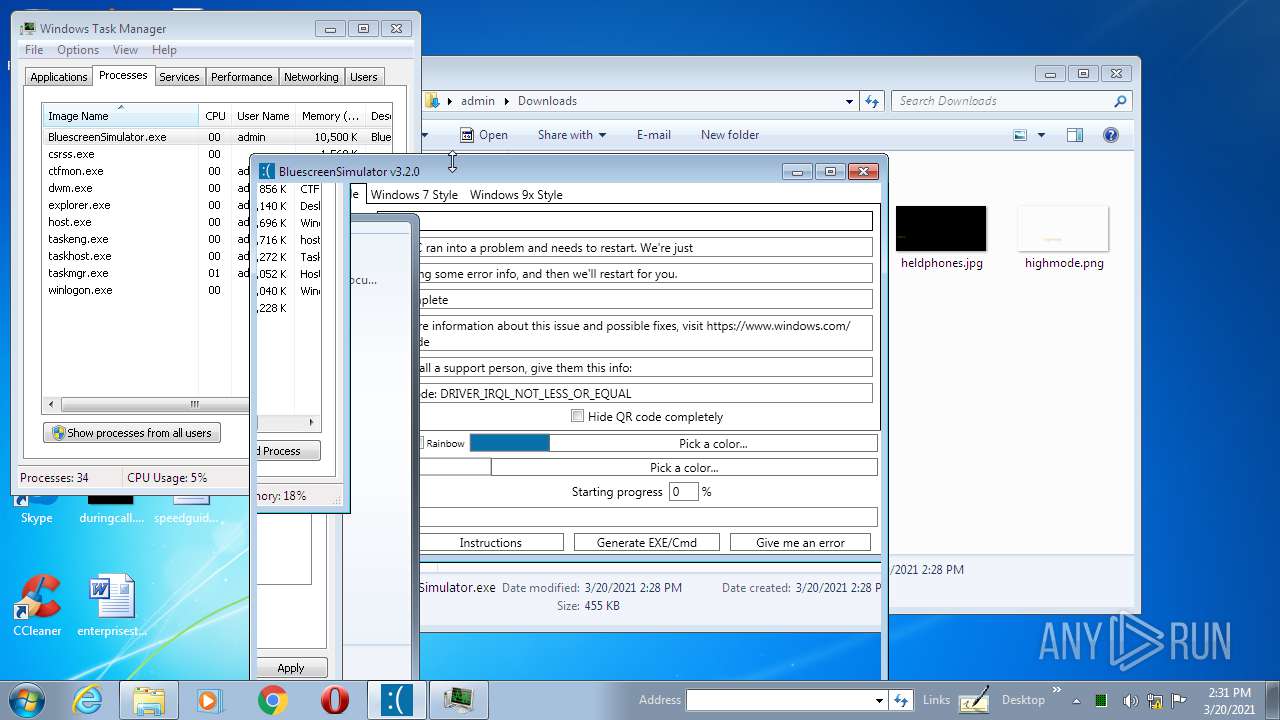Click the BluescreenSimulator title bar icon
The image size is (1280, 720).
tap(266, 171)
